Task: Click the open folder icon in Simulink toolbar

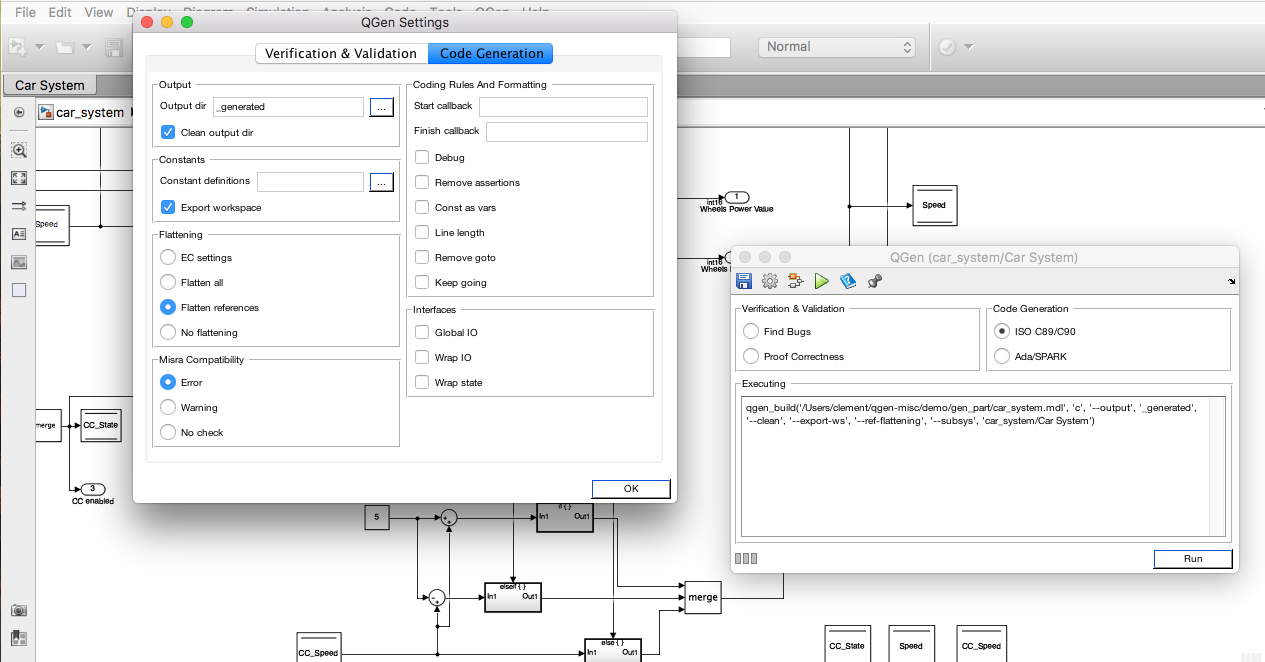Action: pos(65,47)
